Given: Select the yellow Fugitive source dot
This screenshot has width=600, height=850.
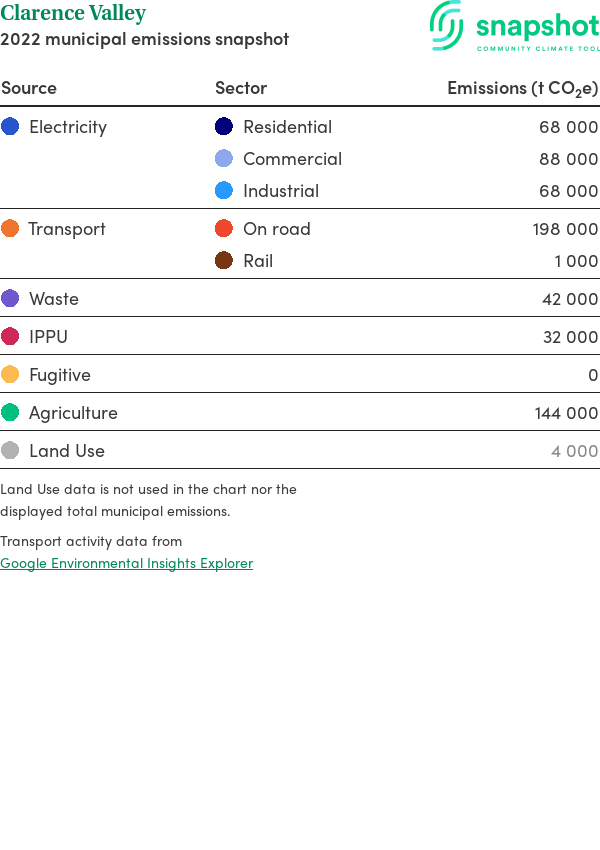Looking at the screenshot, I should (x=10, y=374).
